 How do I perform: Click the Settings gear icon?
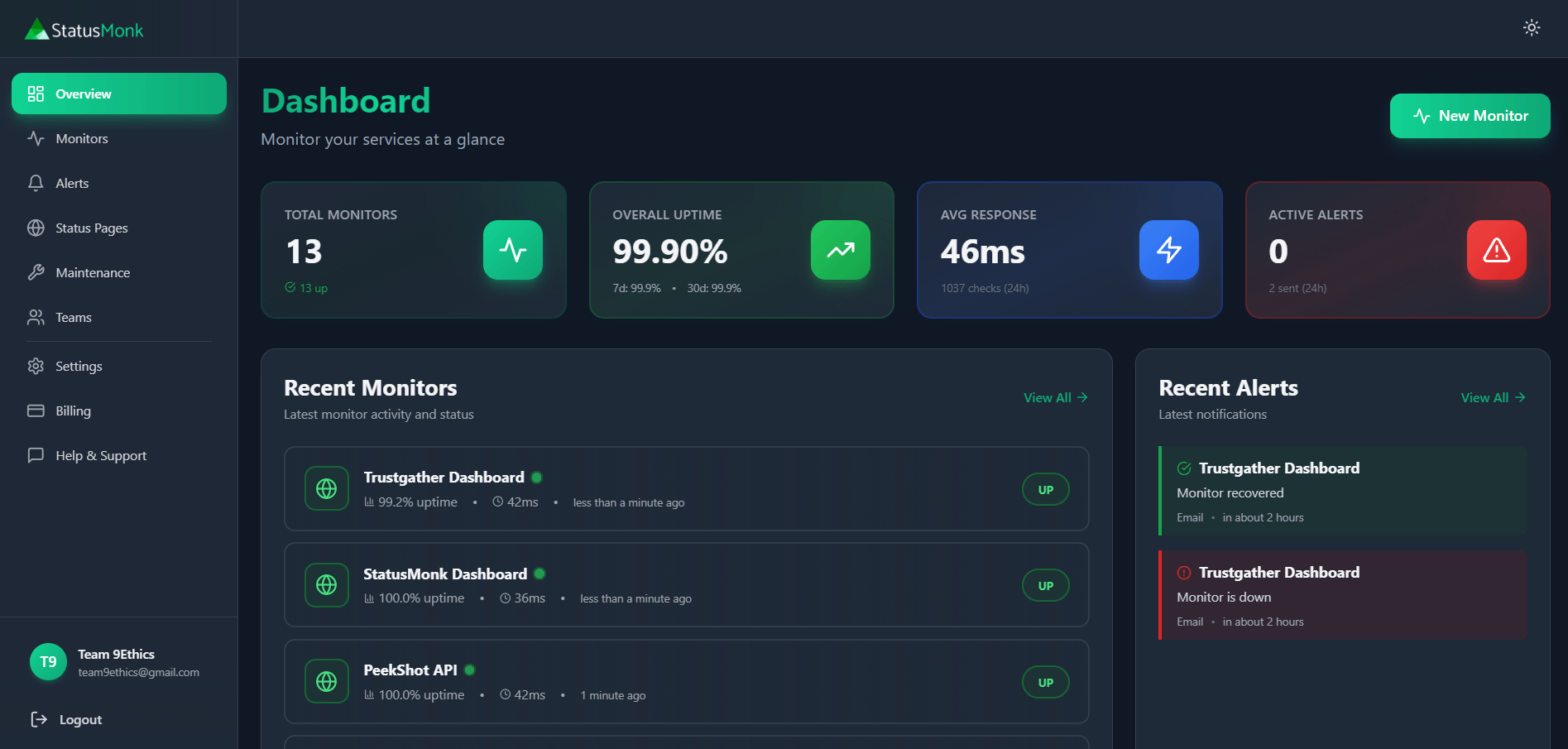[36, 366]
